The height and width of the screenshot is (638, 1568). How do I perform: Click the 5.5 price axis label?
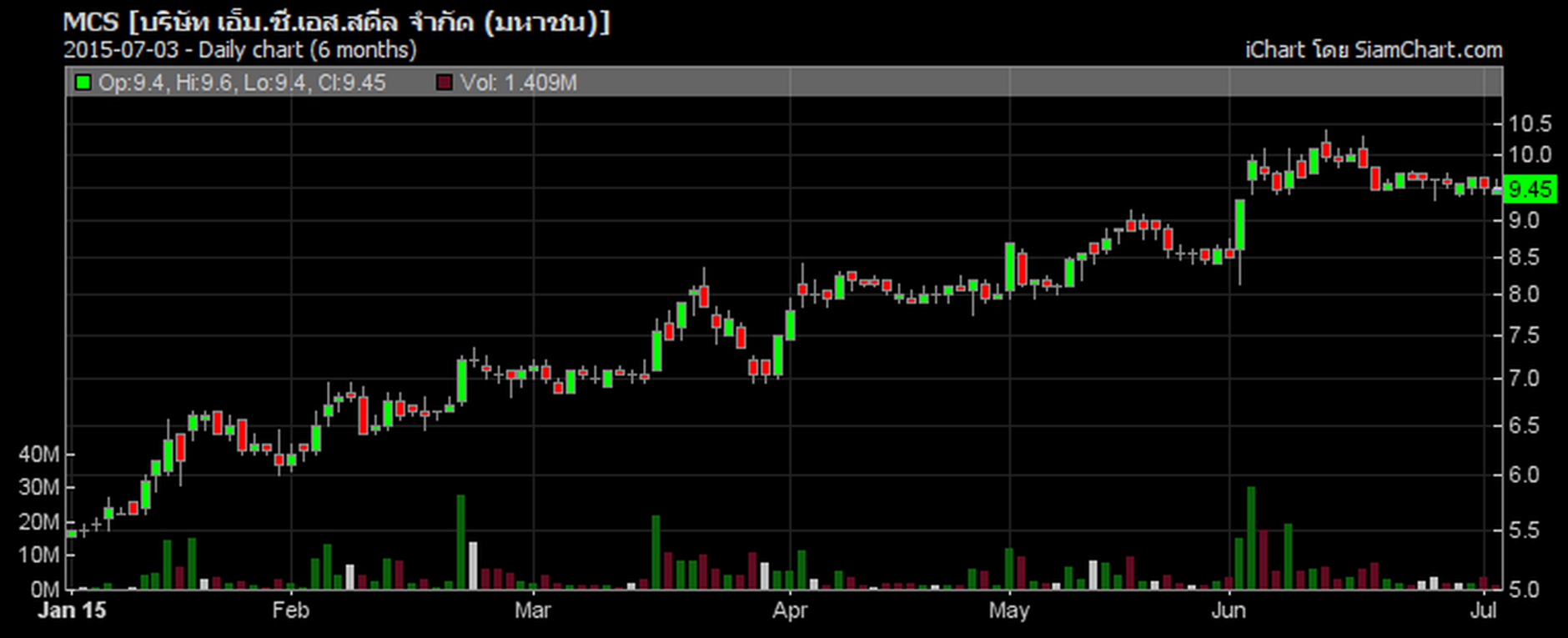[1524, 530]
